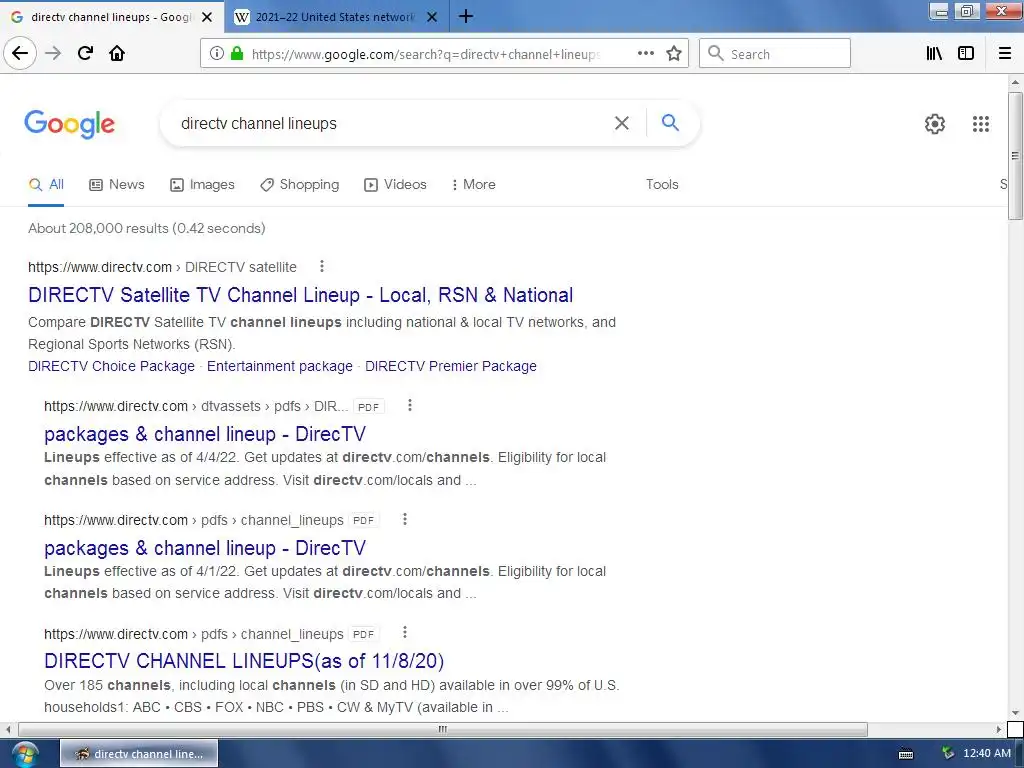1024x768 pixels.
Task: Click the horizontal scrollbar thumb
Action: tap(443, 729)
